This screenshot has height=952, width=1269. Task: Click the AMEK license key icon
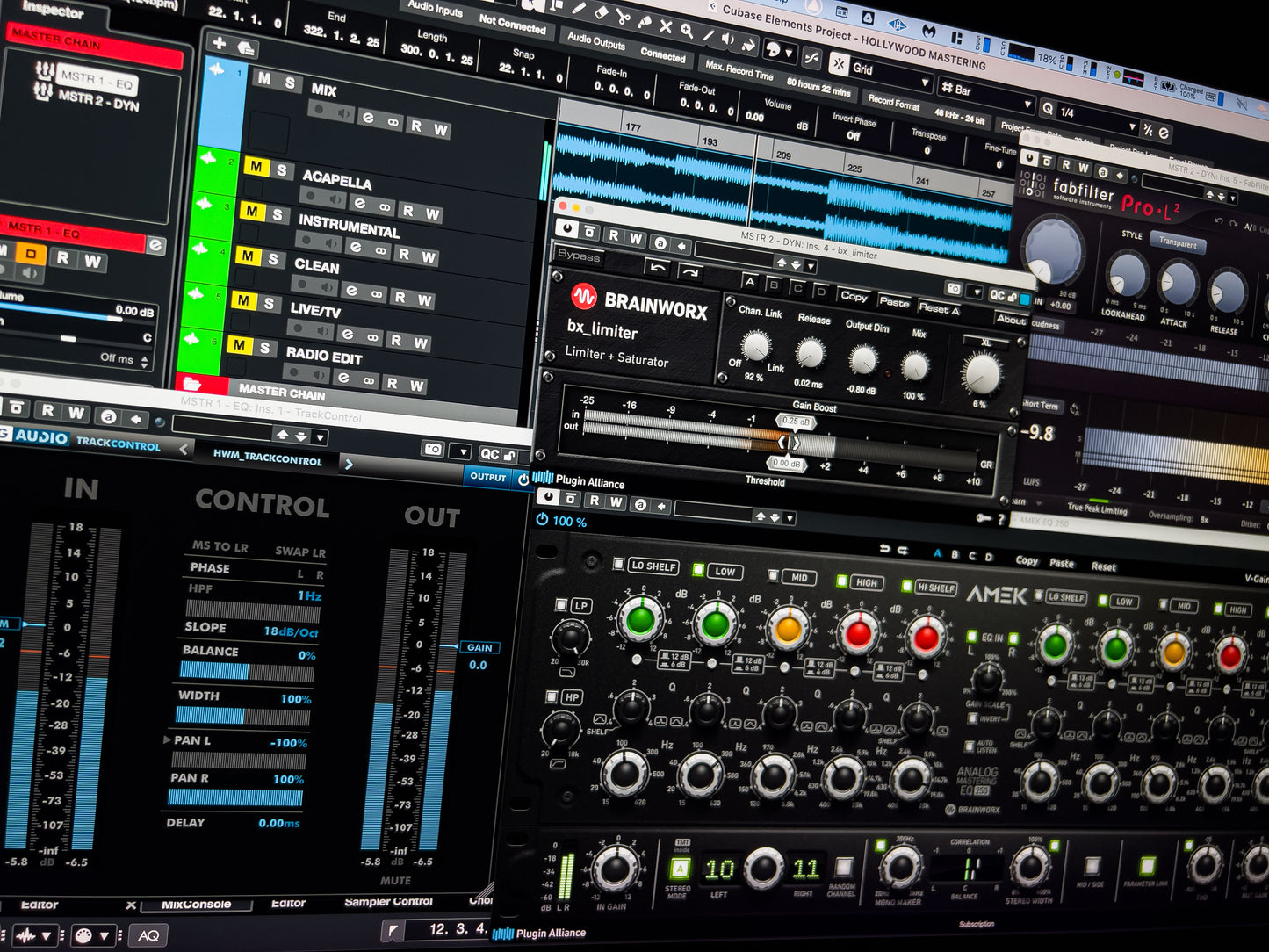pyautogui.click(x=983, y=518)
